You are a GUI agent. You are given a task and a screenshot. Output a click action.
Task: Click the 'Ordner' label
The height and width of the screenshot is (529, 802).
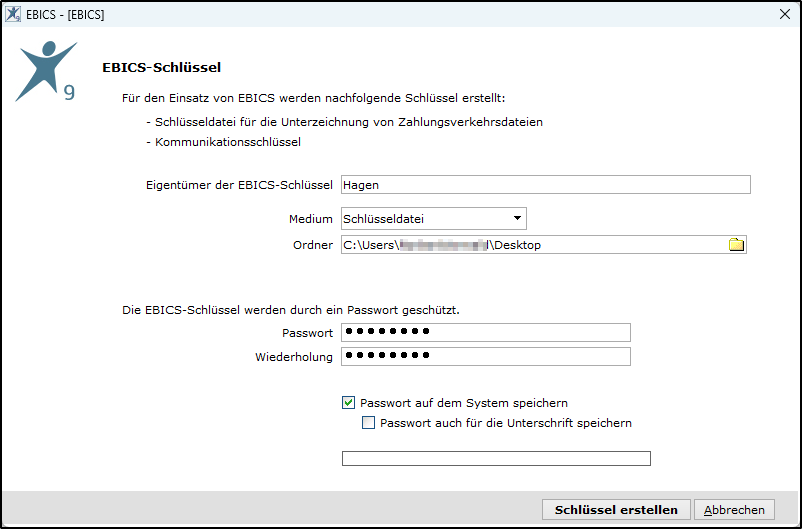tap(313, 245)
